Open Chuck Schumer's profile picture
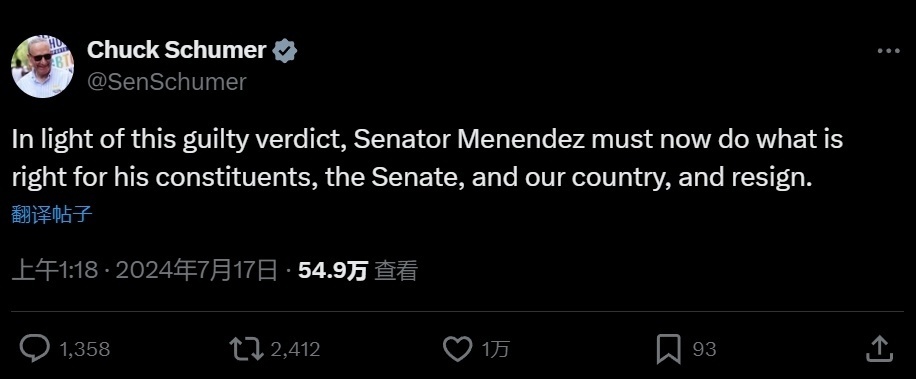The height and width of the screenshot is (379, 916). [43, 66]
